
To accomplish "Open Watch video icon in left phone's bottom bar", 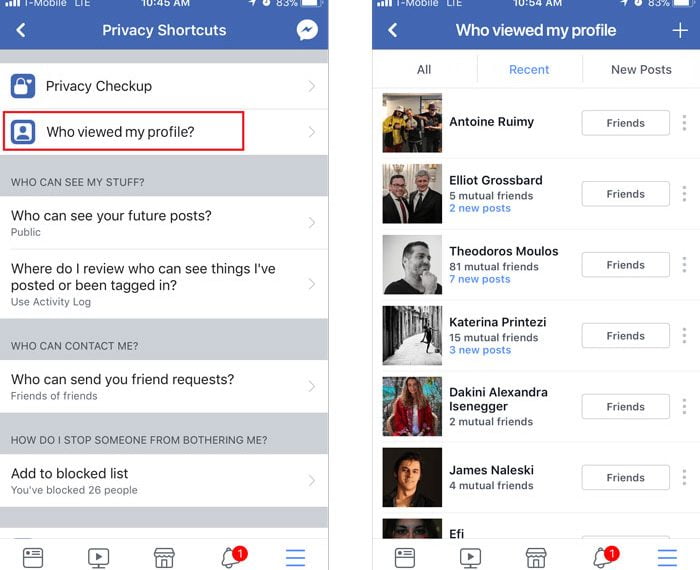I will [x=99, y=558].
